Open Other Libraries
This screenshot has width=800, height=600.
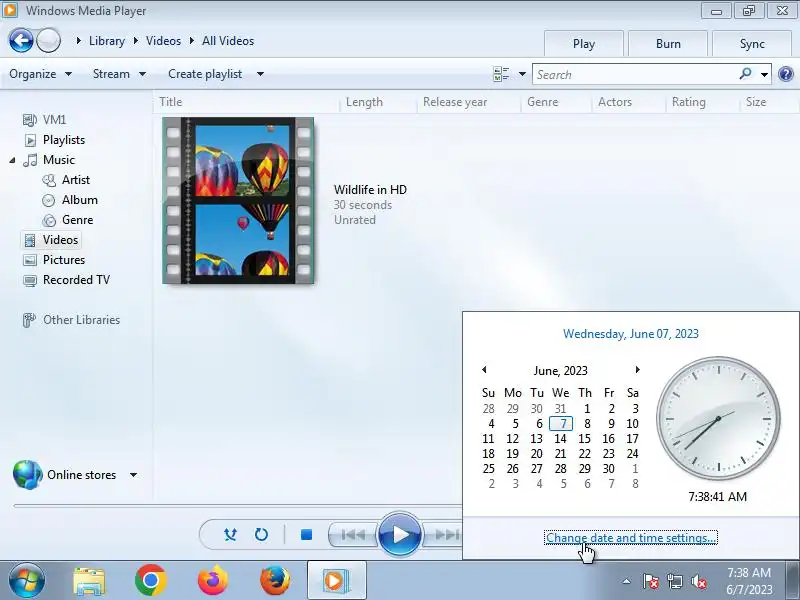coord(71,320)
